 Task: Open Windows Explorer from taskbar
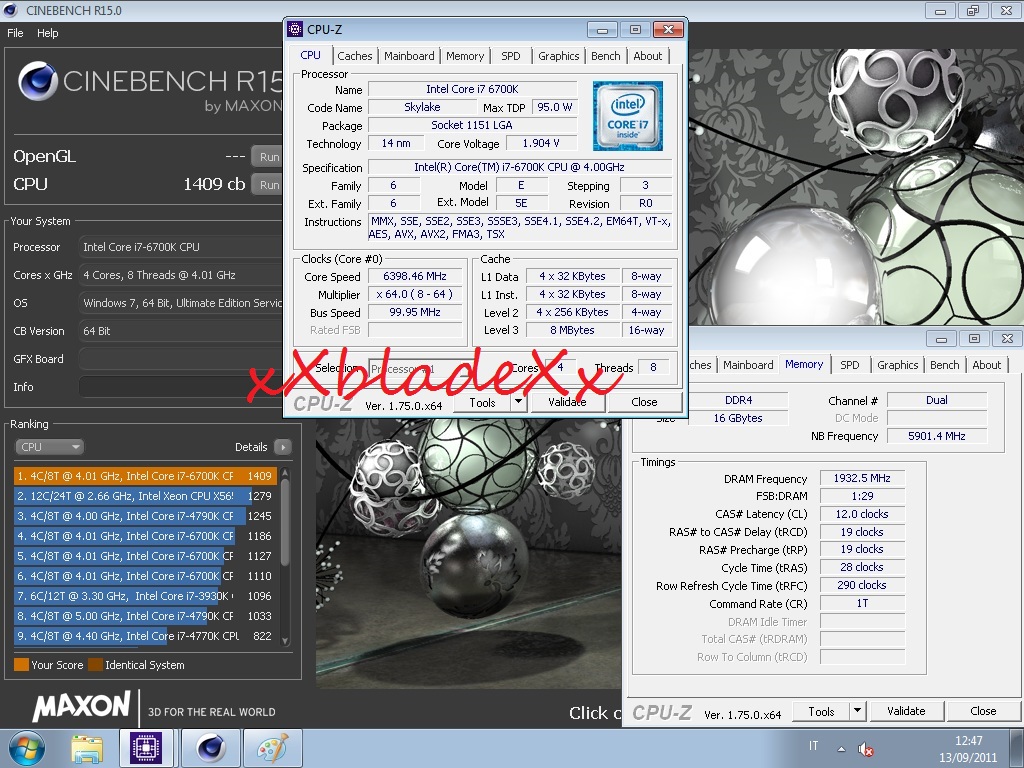point(87,748)
